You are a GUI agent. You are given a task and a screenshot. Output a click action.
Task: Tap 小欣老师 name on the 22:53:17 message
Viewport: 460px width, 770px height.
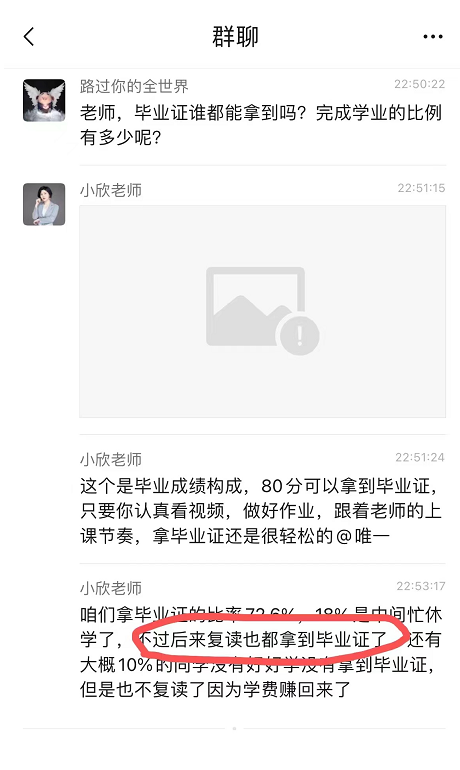coord(111,588)
